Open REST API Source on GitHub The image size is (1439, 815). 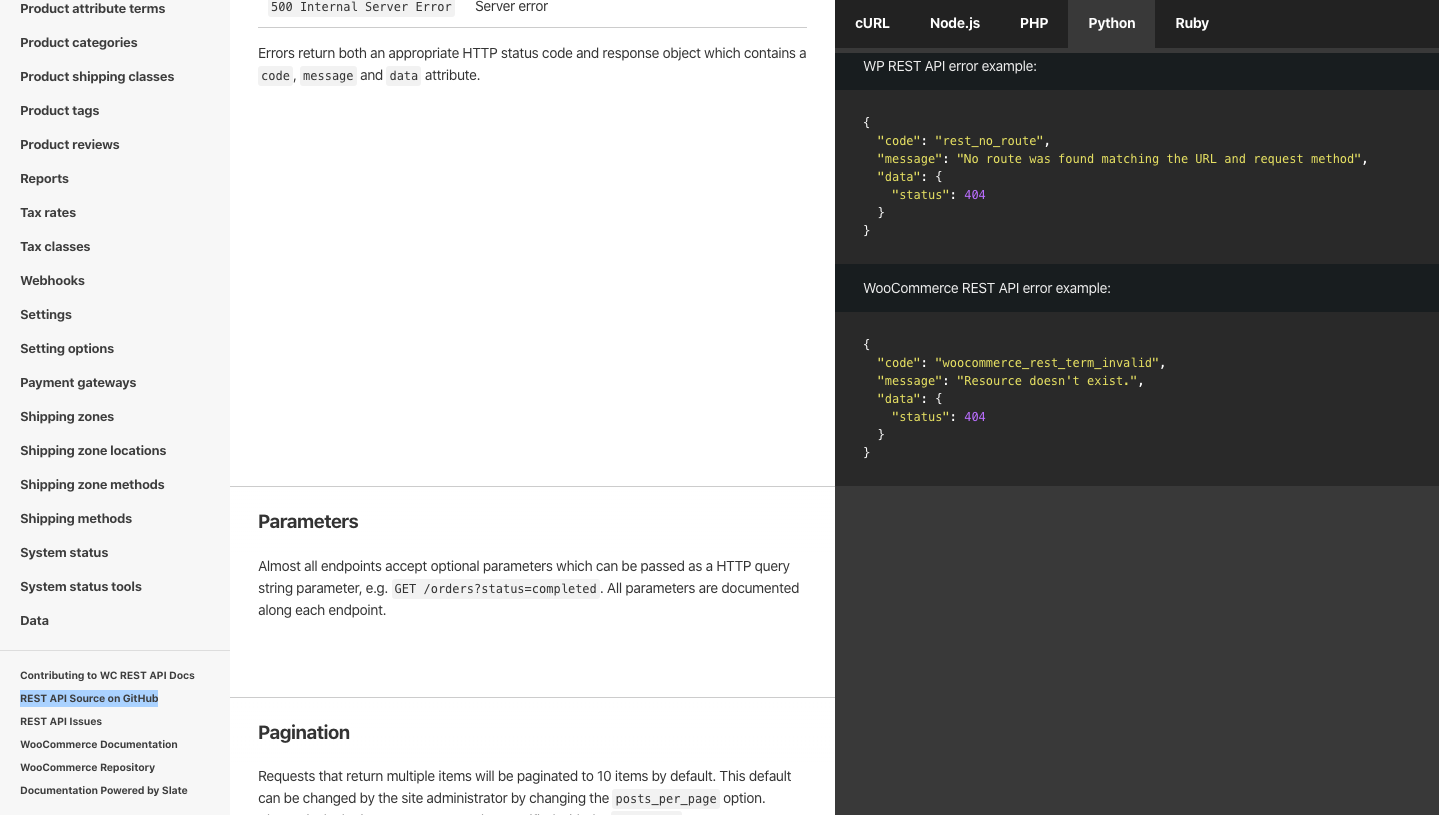point(88,698)
